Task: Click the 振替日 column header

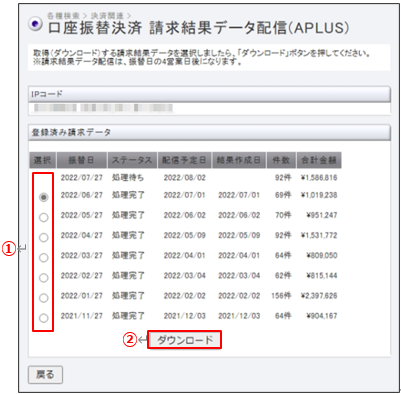Action: coord(82,160)
